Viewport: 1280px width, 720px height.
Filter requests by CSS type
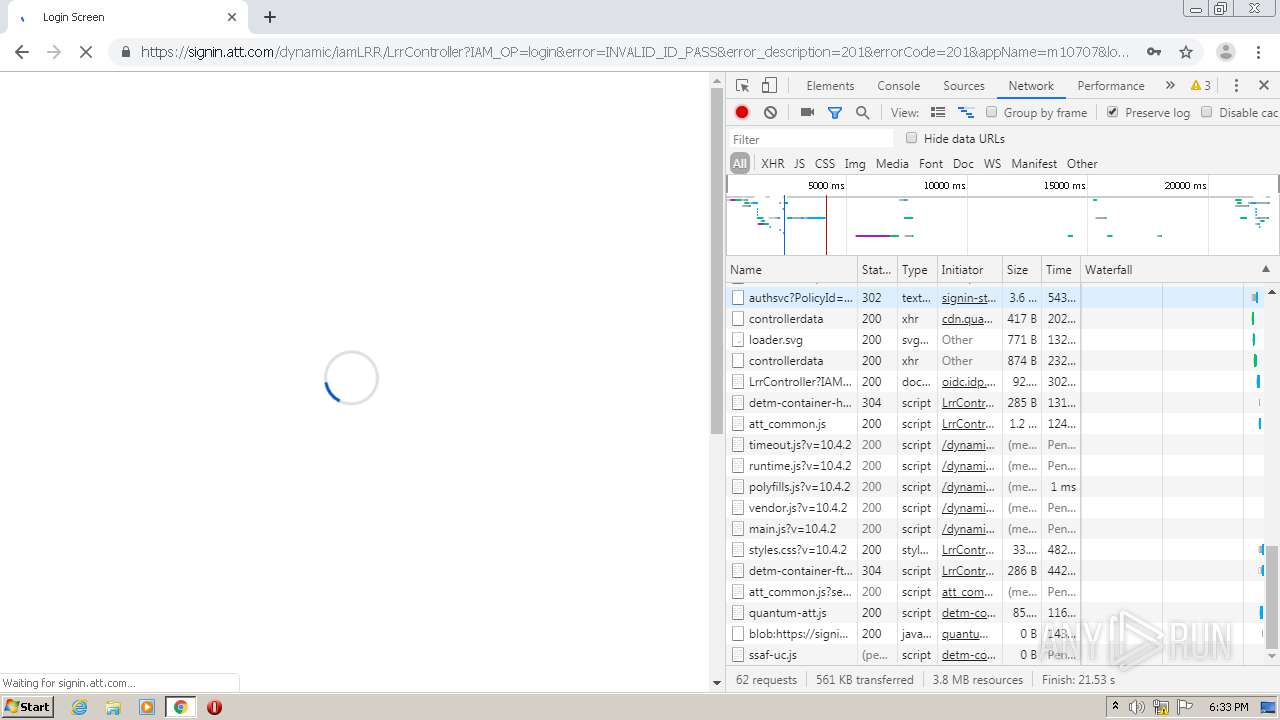825,164
